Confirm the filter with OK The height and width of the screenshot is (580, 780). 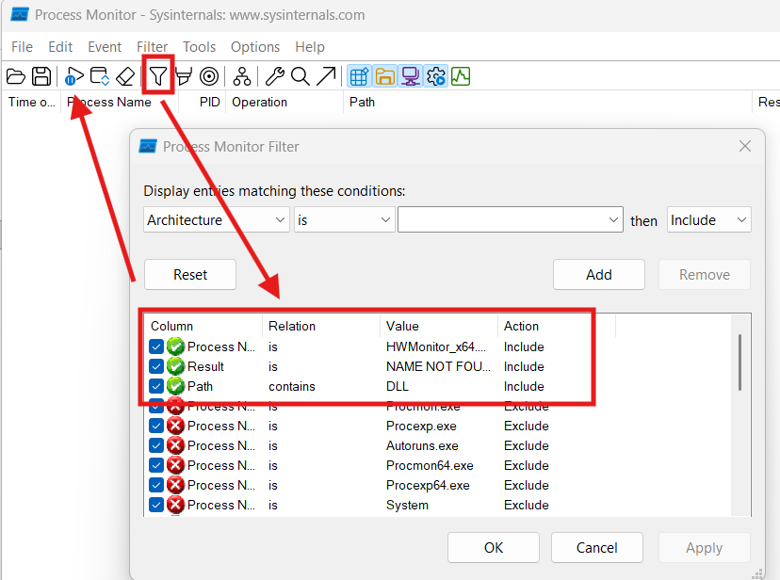click(493, 548)
